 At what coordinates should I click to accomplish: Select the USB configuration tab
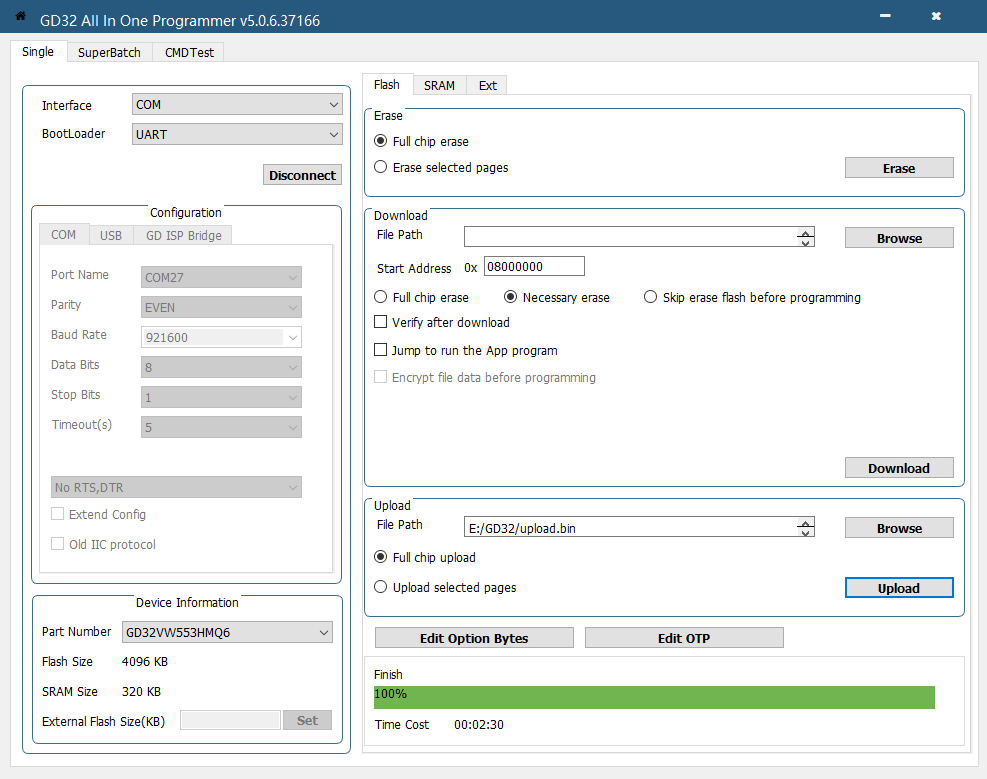click(x=111, y=235)
